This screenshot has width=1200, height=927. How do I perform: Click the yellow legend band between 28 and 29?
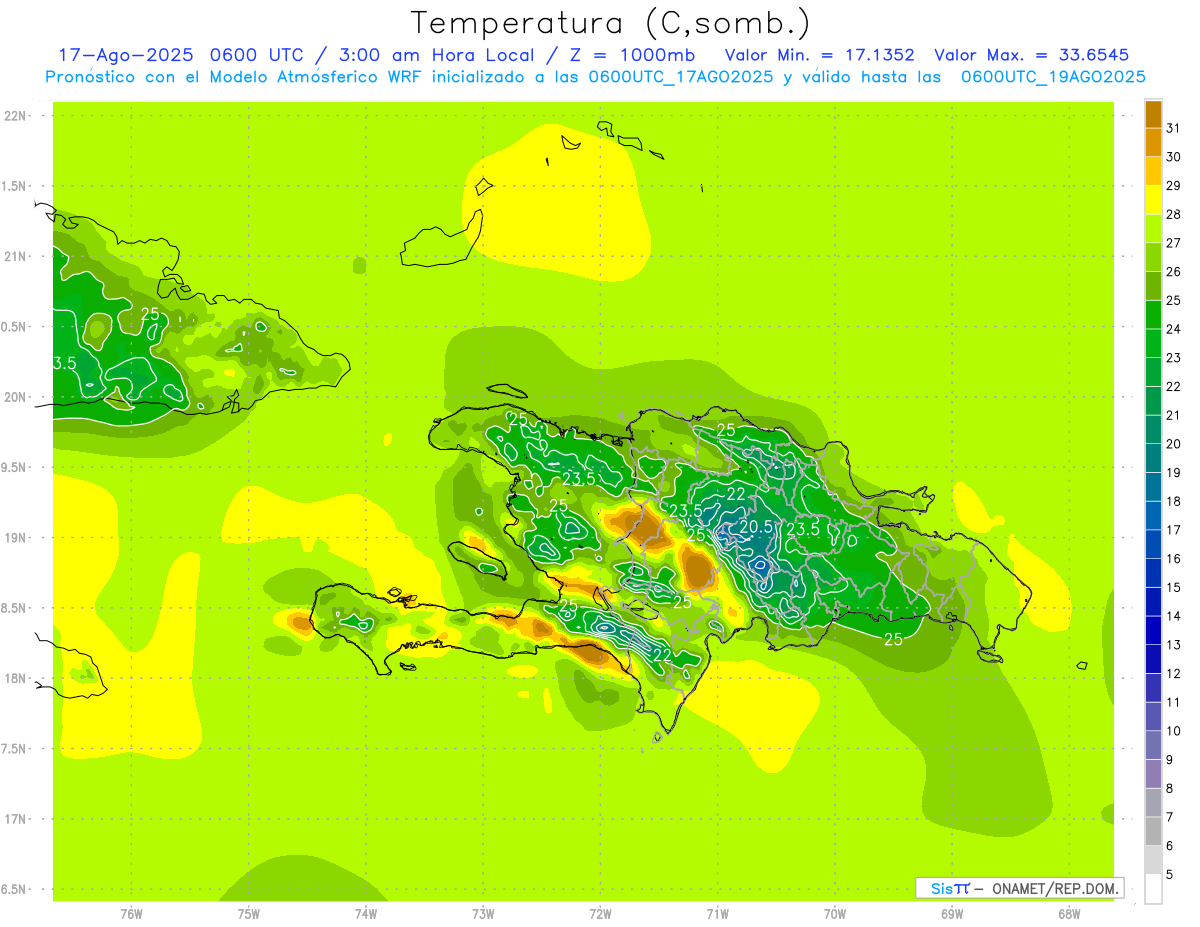pos(1153,200)
